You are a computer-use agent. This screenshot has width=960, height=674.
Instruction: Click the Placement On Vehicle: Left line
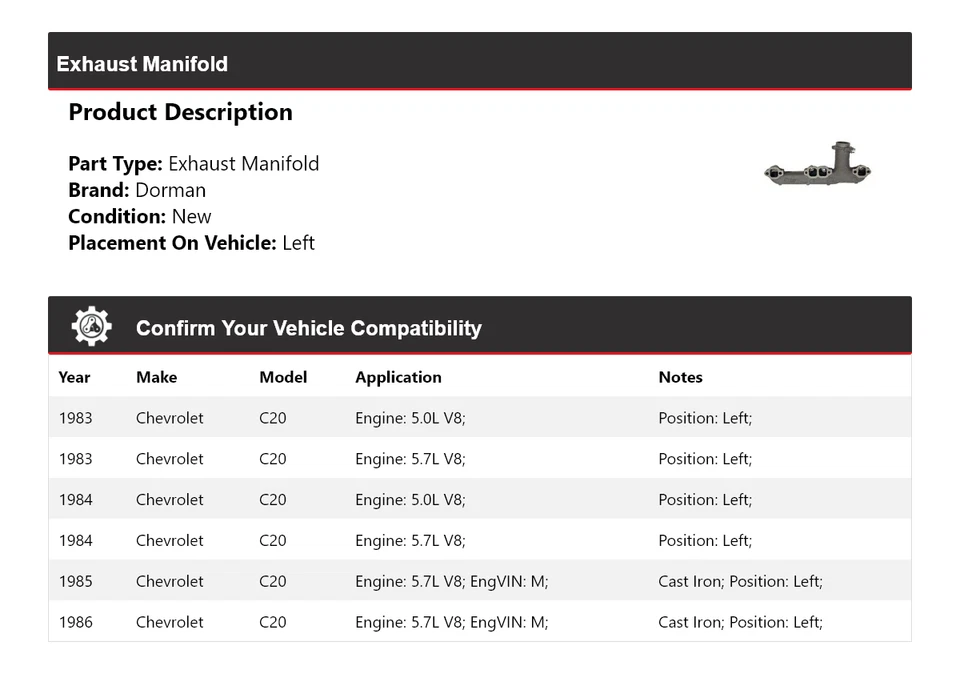coord(191,242)
